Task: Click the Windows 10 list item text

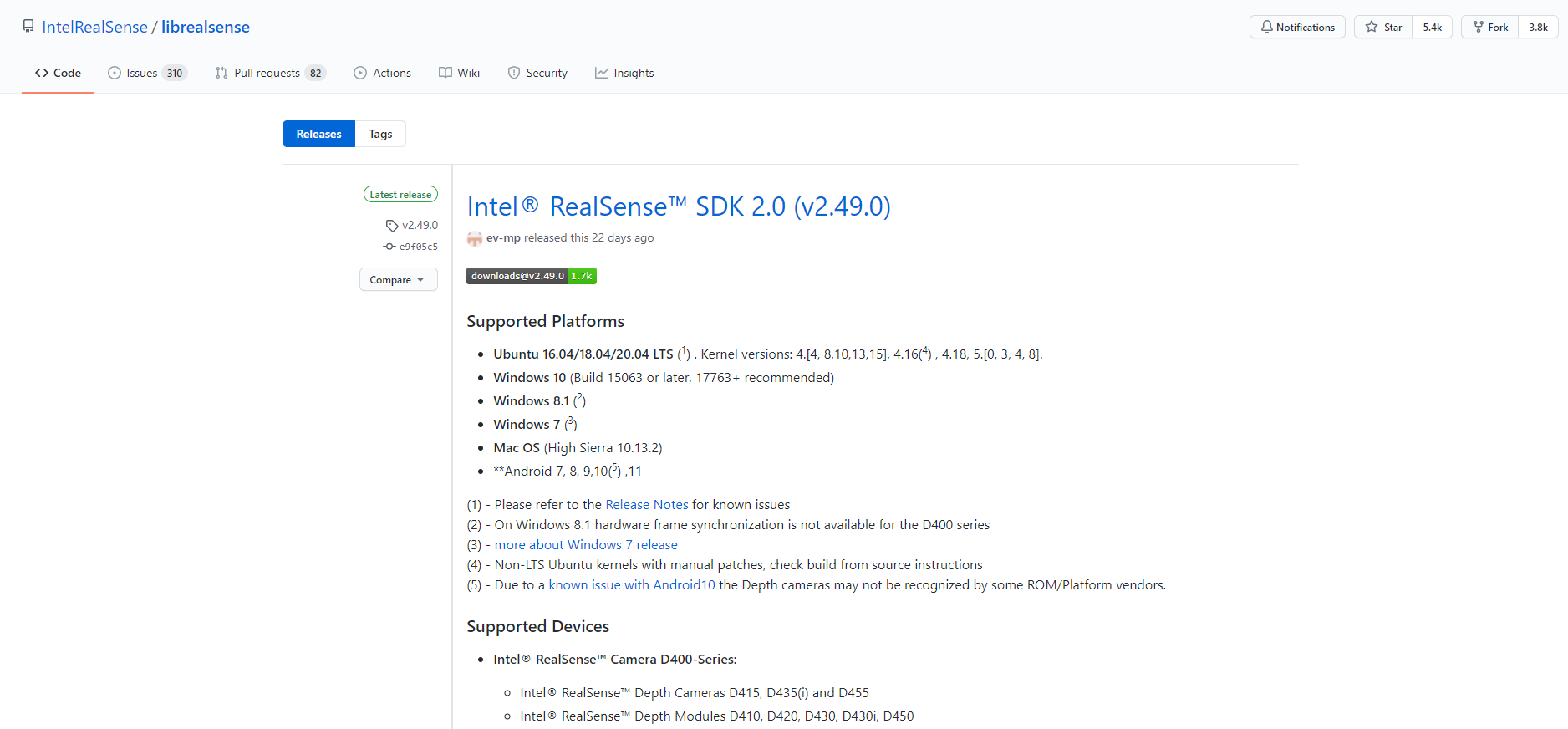Action: (x=664, y=377)
